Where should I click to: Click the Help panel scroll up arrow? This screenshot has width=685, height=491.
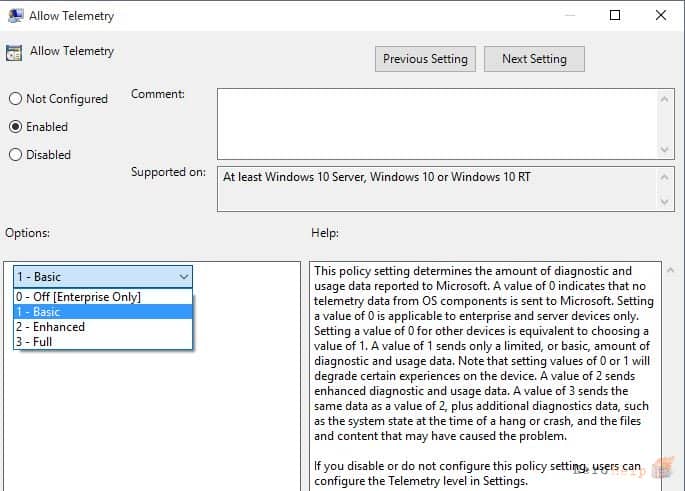(x=670, y=270)
